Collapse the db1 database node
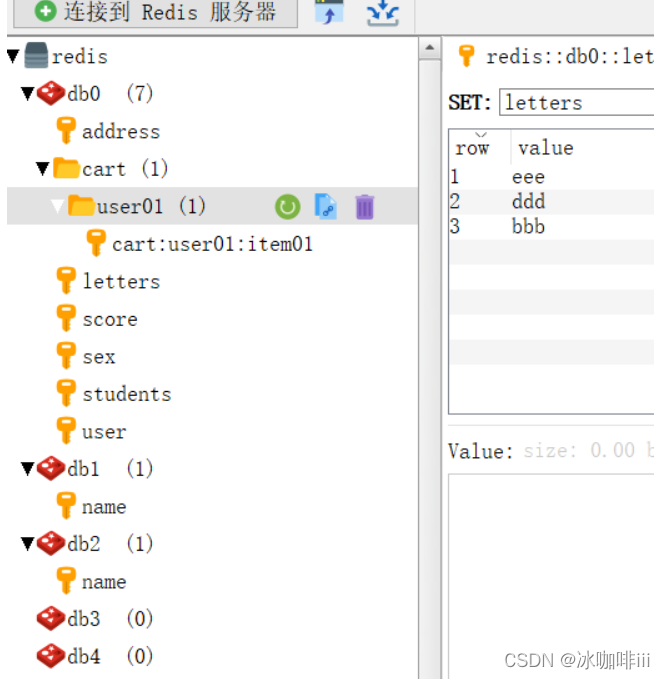 28,469
